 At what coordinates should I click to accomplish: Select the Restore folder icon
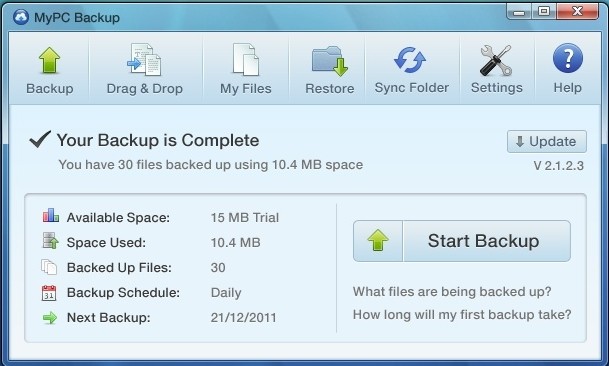pos(330,61)
